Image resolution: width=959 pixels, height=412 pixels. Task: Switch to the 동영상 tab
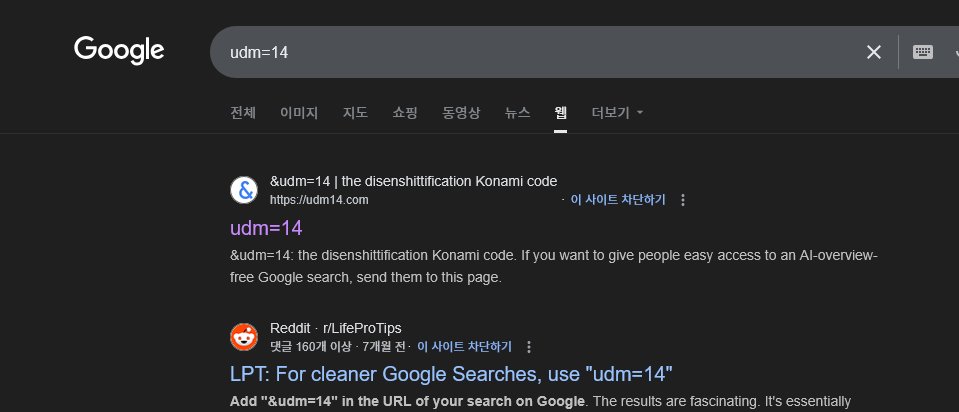(461, 113)
